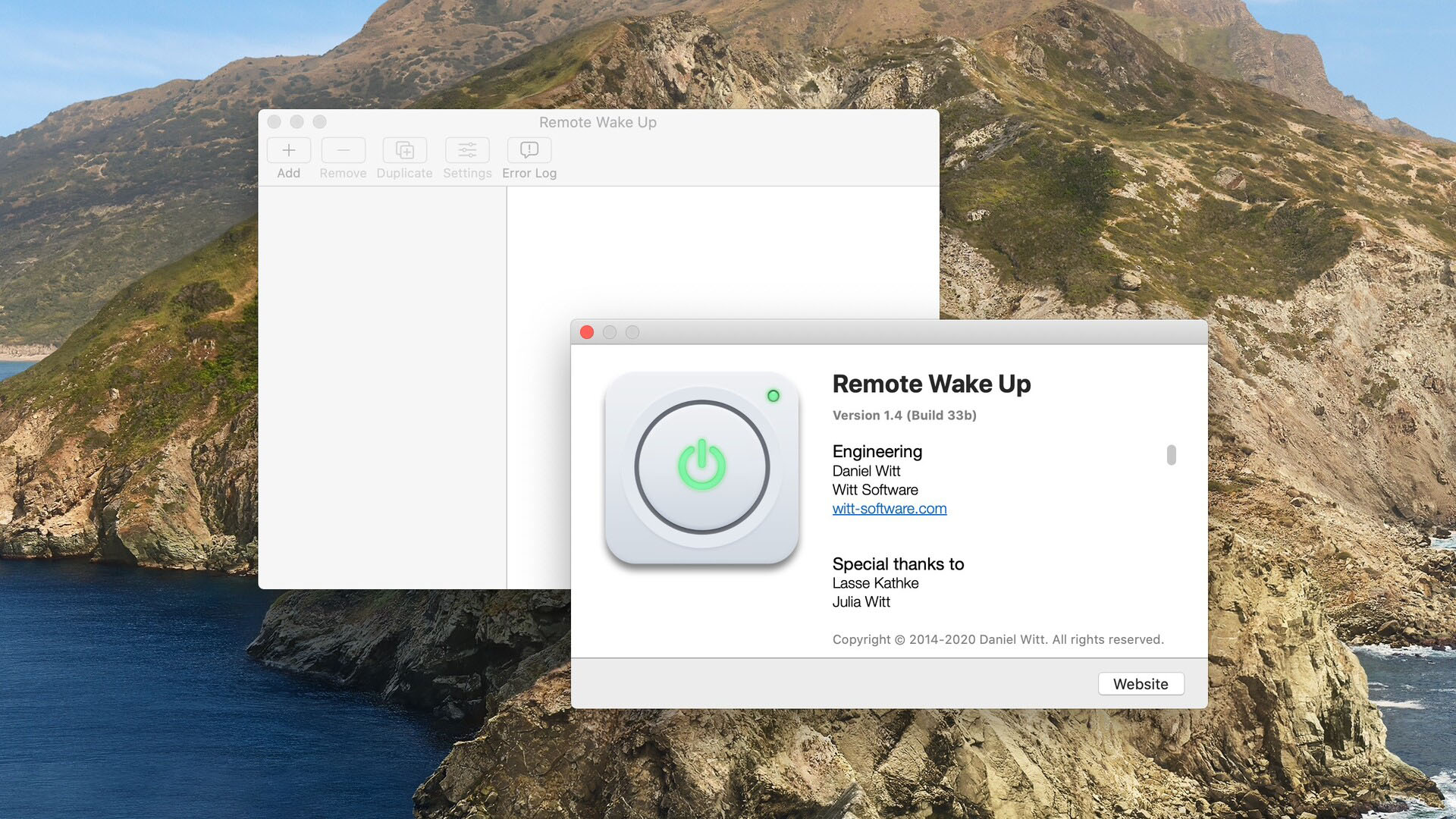Viewport: 1456px width, 819px height.
Task: Click the Add toolbar icon
Action: (288, 150)
